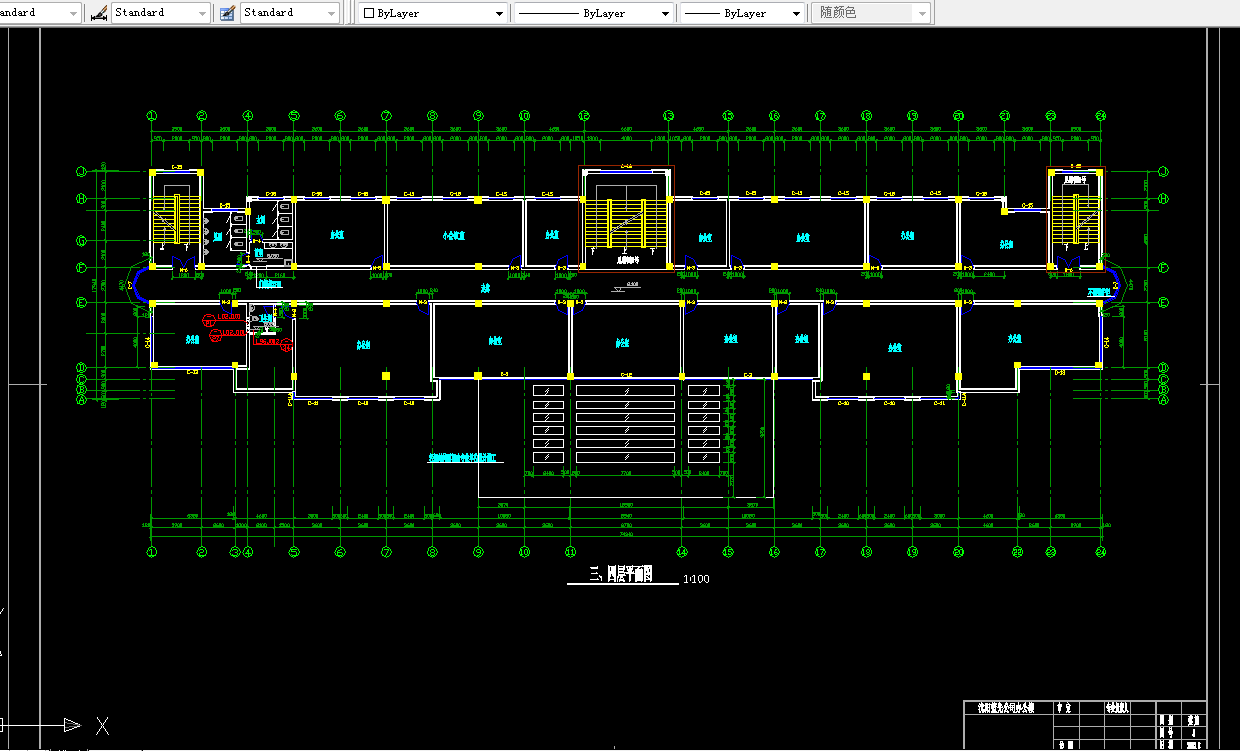This screenshot has height=751, width=1240.
Task: Click the UCS icon X axis label
Action: tap(101, 725)
